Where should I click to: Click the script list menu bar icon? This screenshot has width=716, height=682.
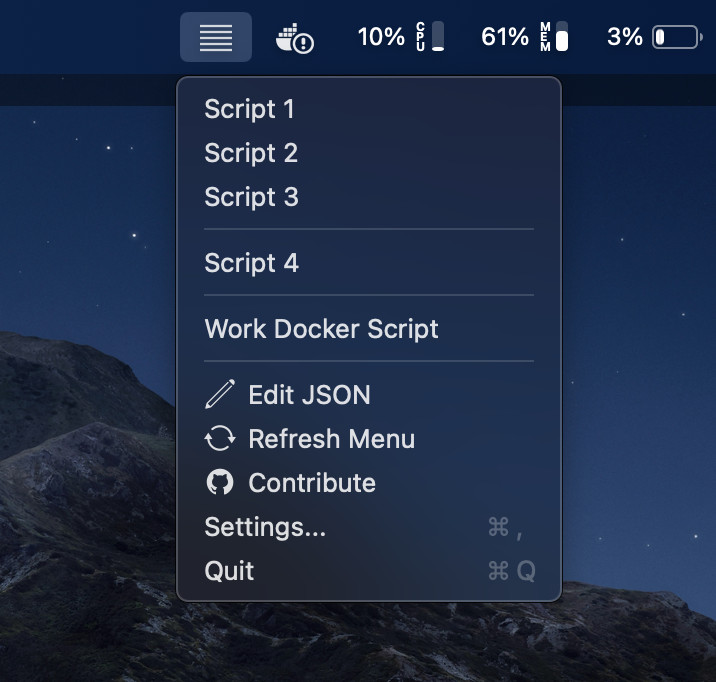216,37
